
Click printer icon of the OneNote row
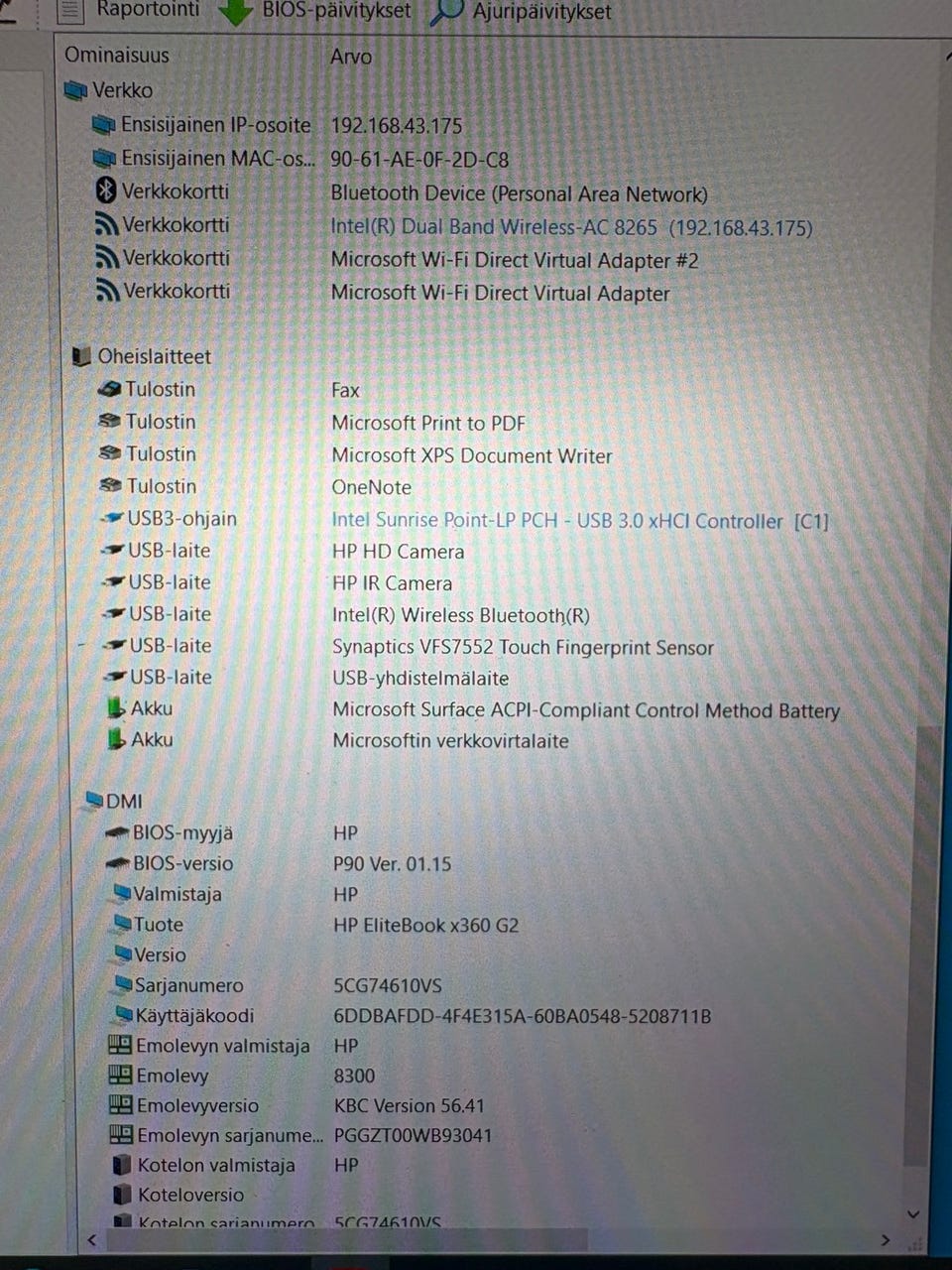pos(111,486)
